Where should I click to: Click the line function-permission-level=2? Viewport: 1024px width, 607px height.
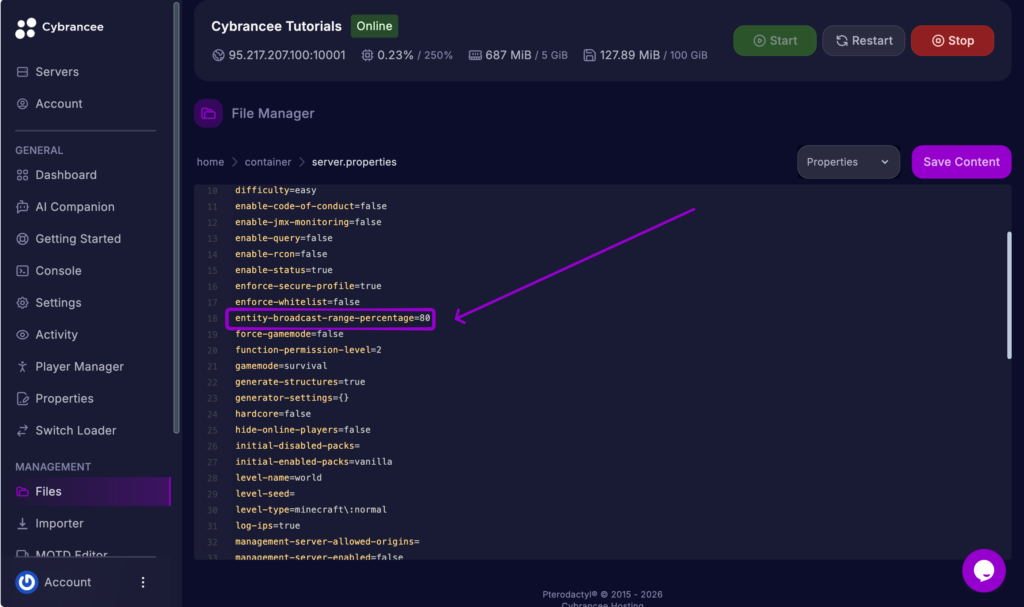[308, 350]
